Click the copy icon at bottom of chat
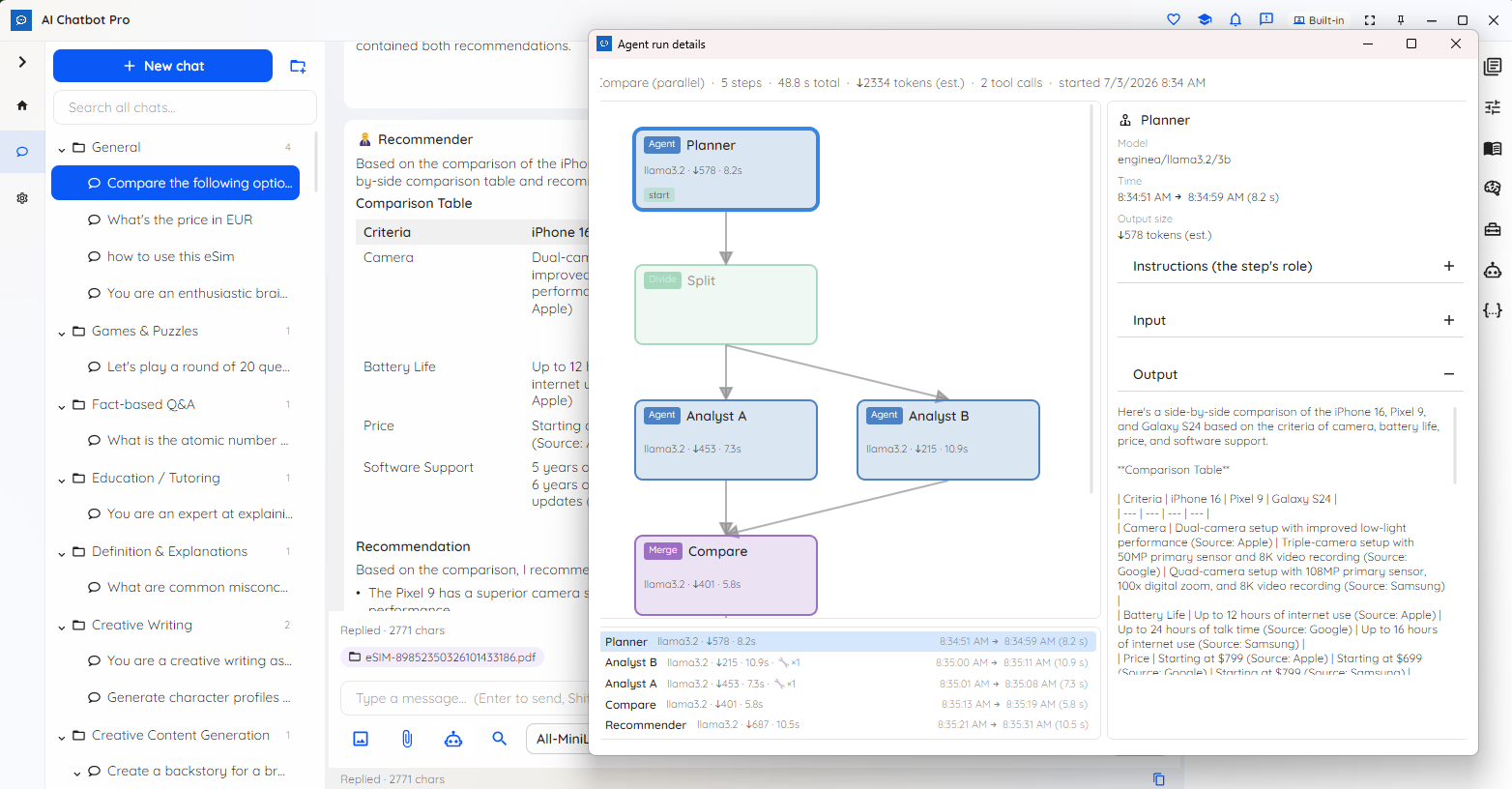The width and height of the screenshot is (1512, 789). click(1159, 779)
